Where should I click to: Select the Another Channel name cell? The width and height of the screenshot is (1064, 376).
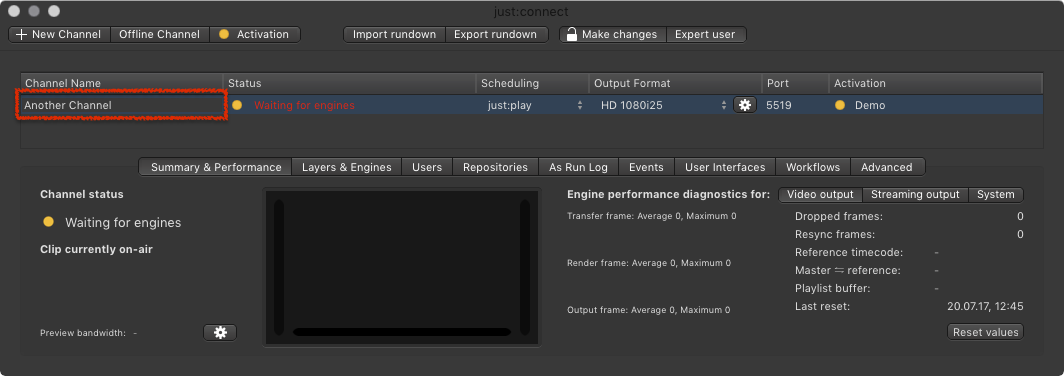pos(121,105)
